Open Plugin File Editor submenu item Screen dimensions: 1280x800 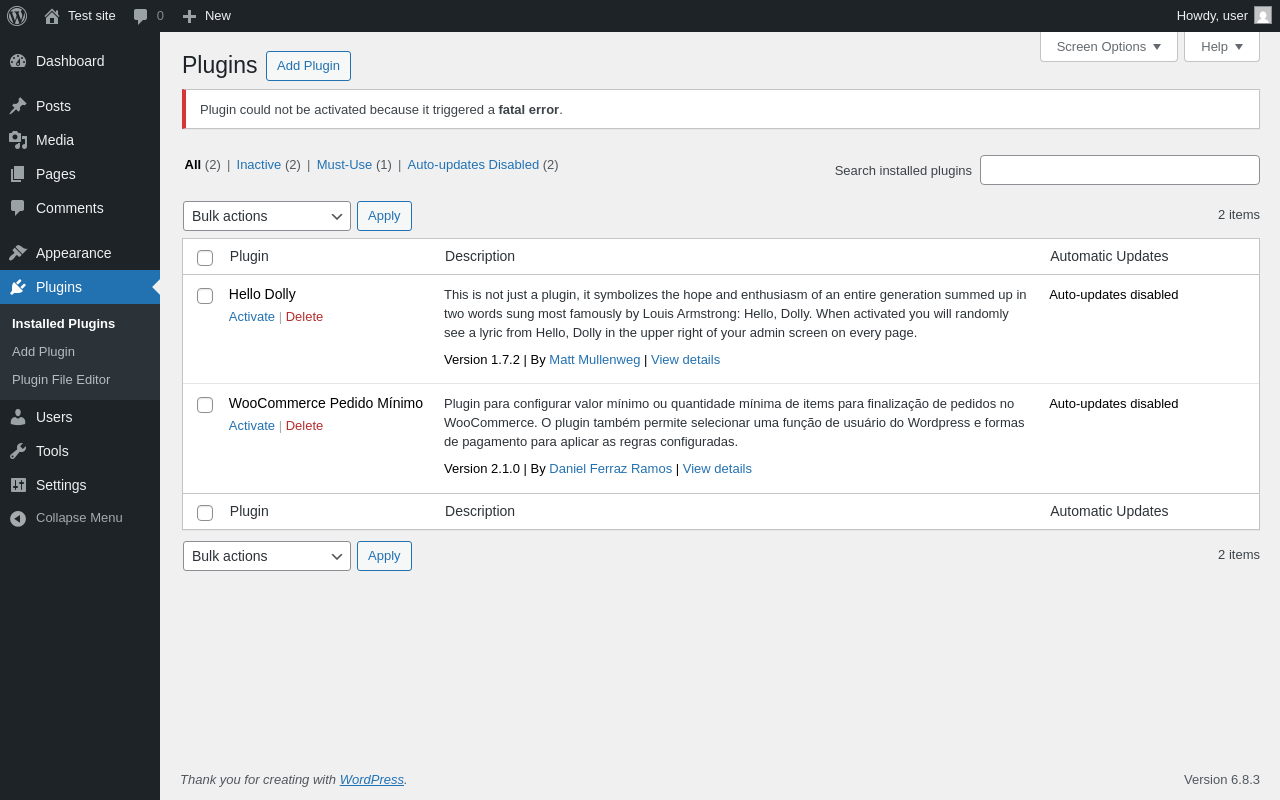click(x=61, y=380)
